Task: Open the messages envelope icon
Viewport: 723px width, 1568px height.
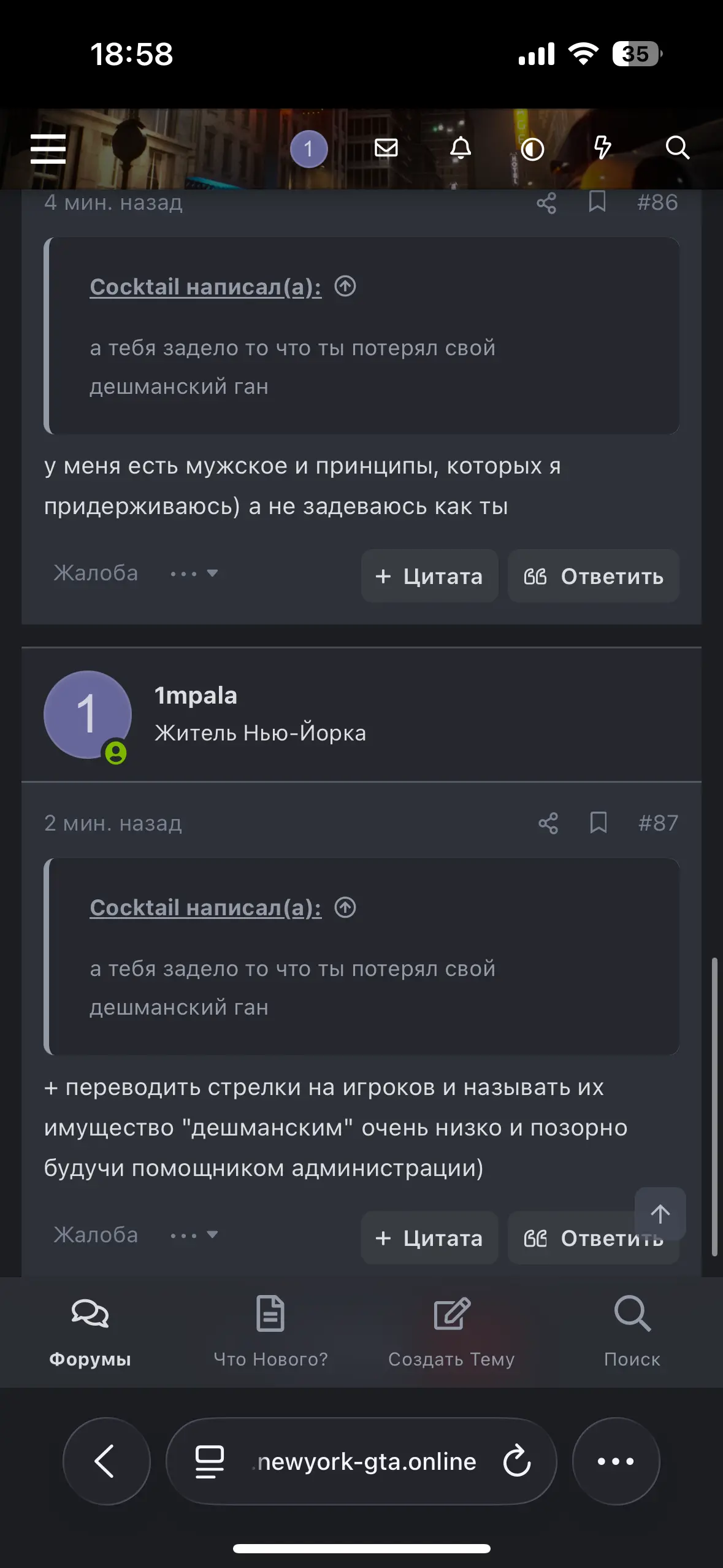Action: coord(386,148)
